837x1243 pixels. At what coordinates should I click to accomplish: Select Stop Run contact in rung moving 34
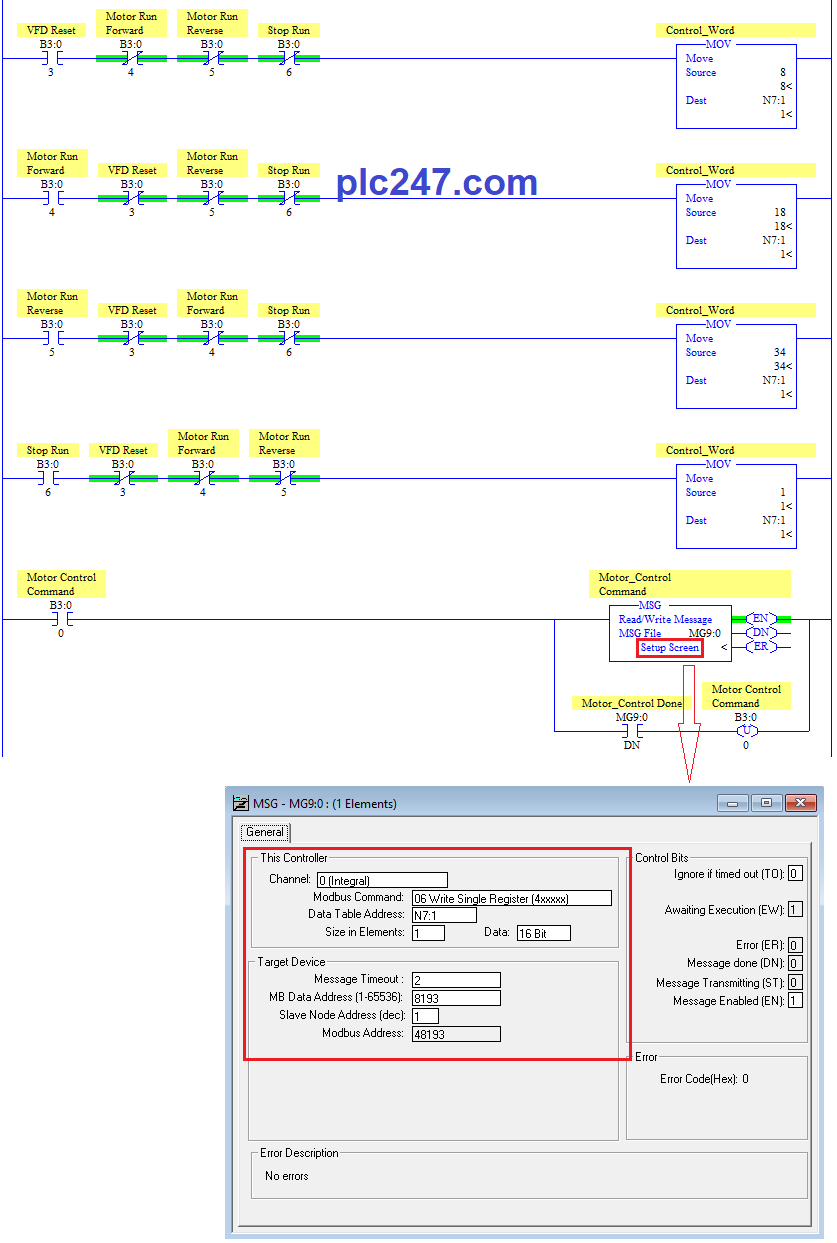tap(289, 338)
